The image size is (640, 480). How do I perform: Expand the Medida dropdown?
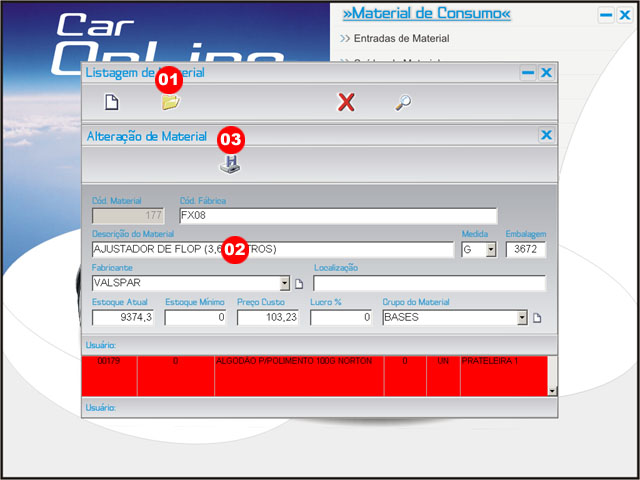point(491,250)
